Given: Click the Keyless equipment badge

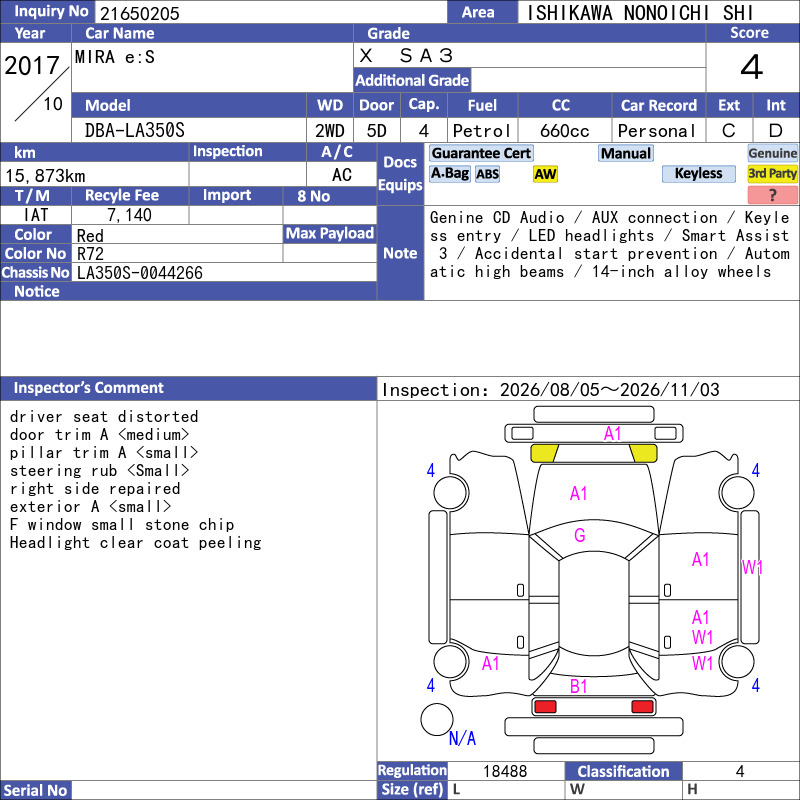Looking at the screenshot, I should tap(698, 173).
